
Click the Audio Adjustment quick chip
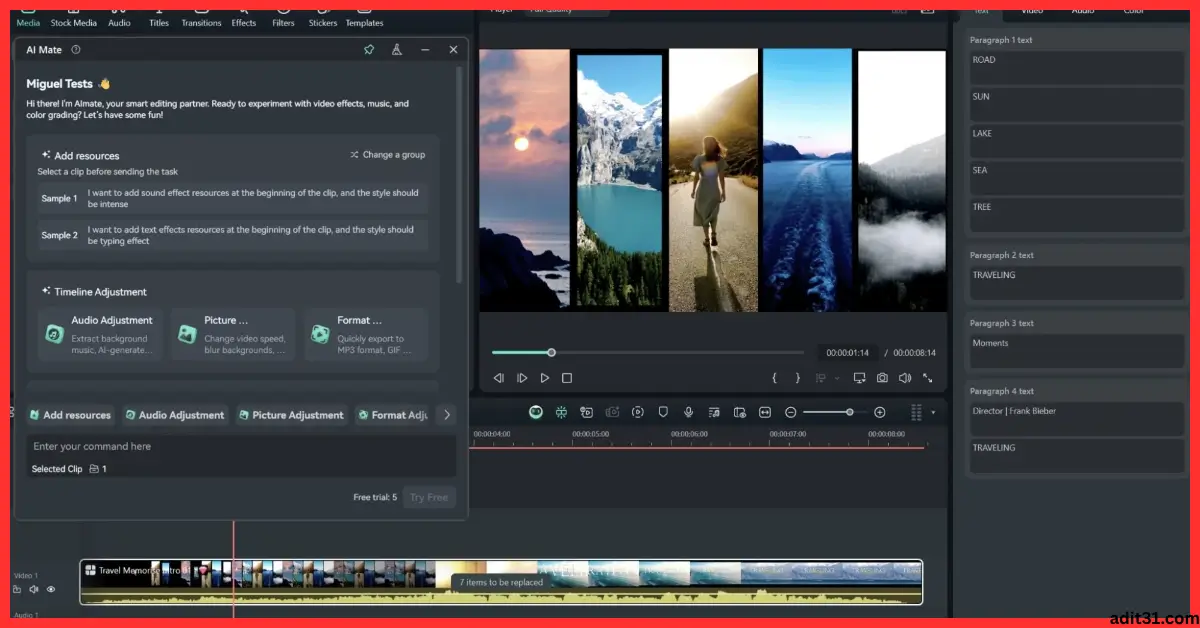[x=175, y=415]
